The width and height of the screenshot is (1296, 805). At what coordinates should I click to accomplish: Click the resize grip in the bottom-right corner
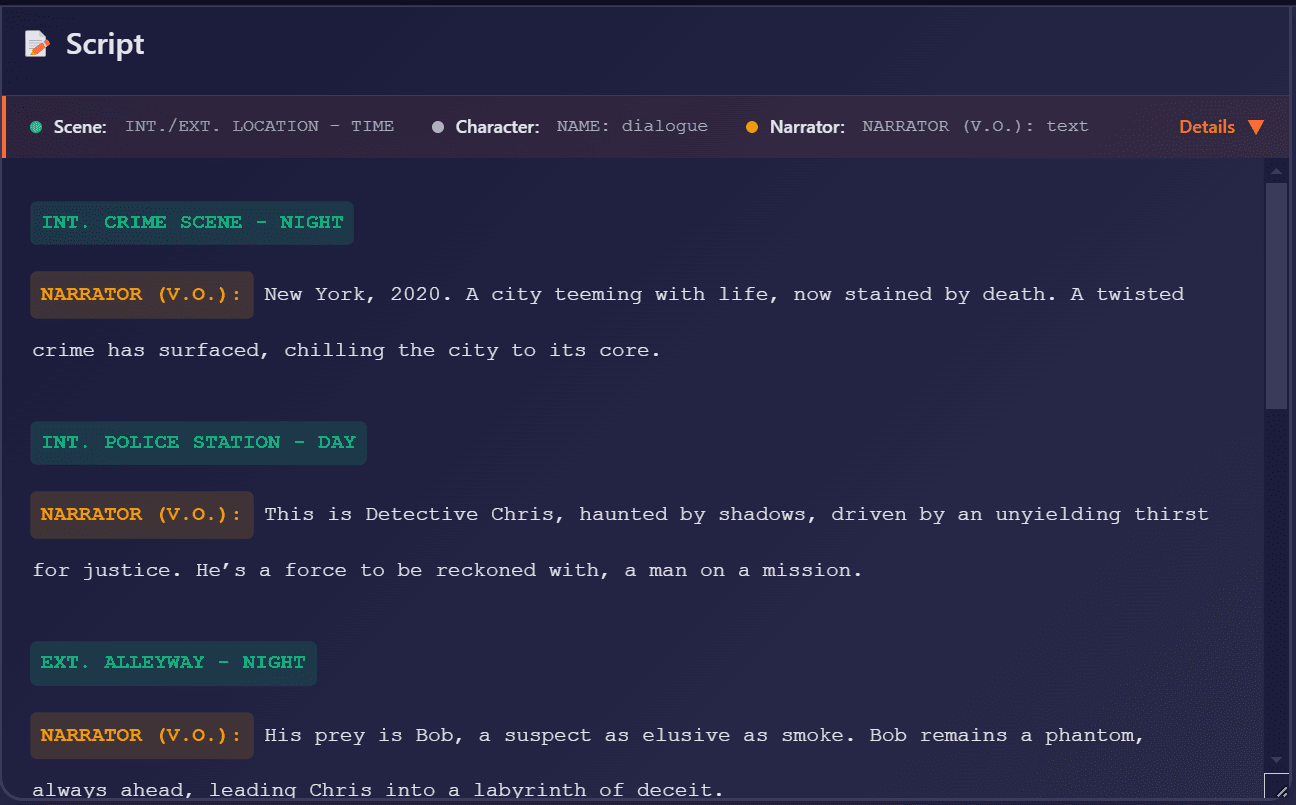pos(1279,789)
